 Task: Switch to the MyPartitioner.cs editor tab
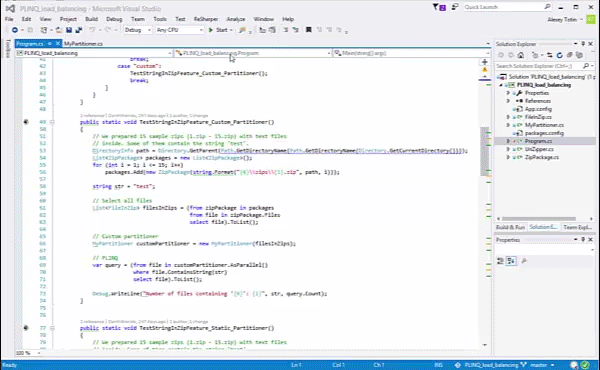(83, 44)
